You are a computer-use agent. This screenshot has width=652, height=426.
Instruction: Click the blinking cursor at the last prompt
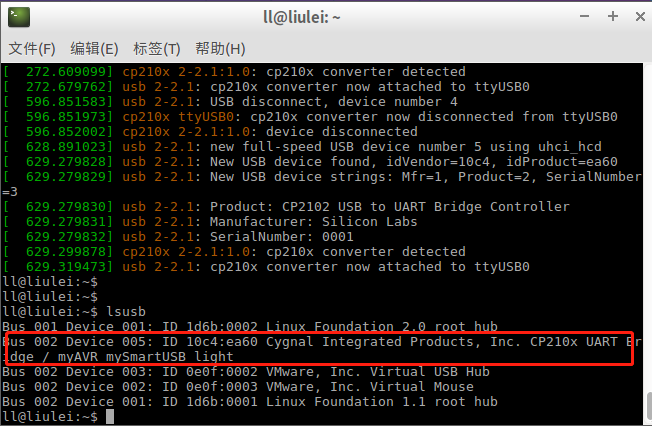pos(110,416)
